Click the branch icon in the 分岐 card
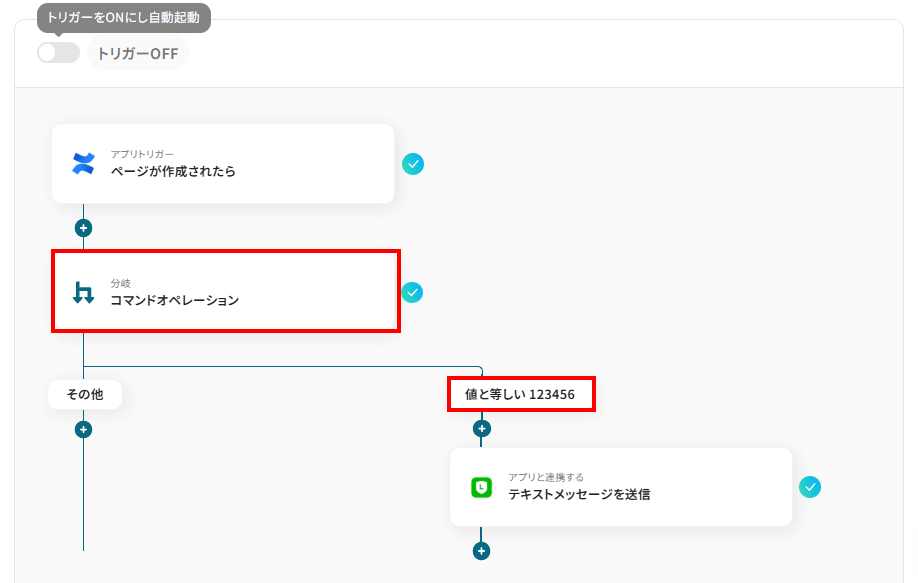The height and width of the screenshot is (583, 918). (x=83, y=292)
